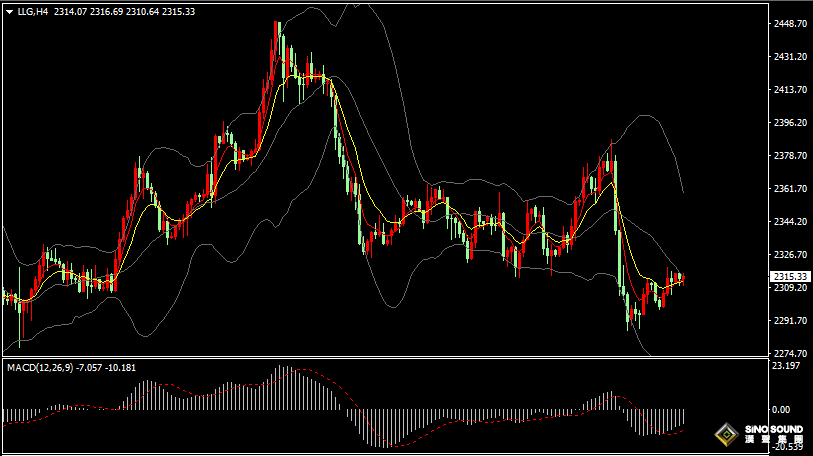The width and height of the screenshot is (813, 456).
Task: Click the 2396.20 price axis label
Action: [790, 123]
